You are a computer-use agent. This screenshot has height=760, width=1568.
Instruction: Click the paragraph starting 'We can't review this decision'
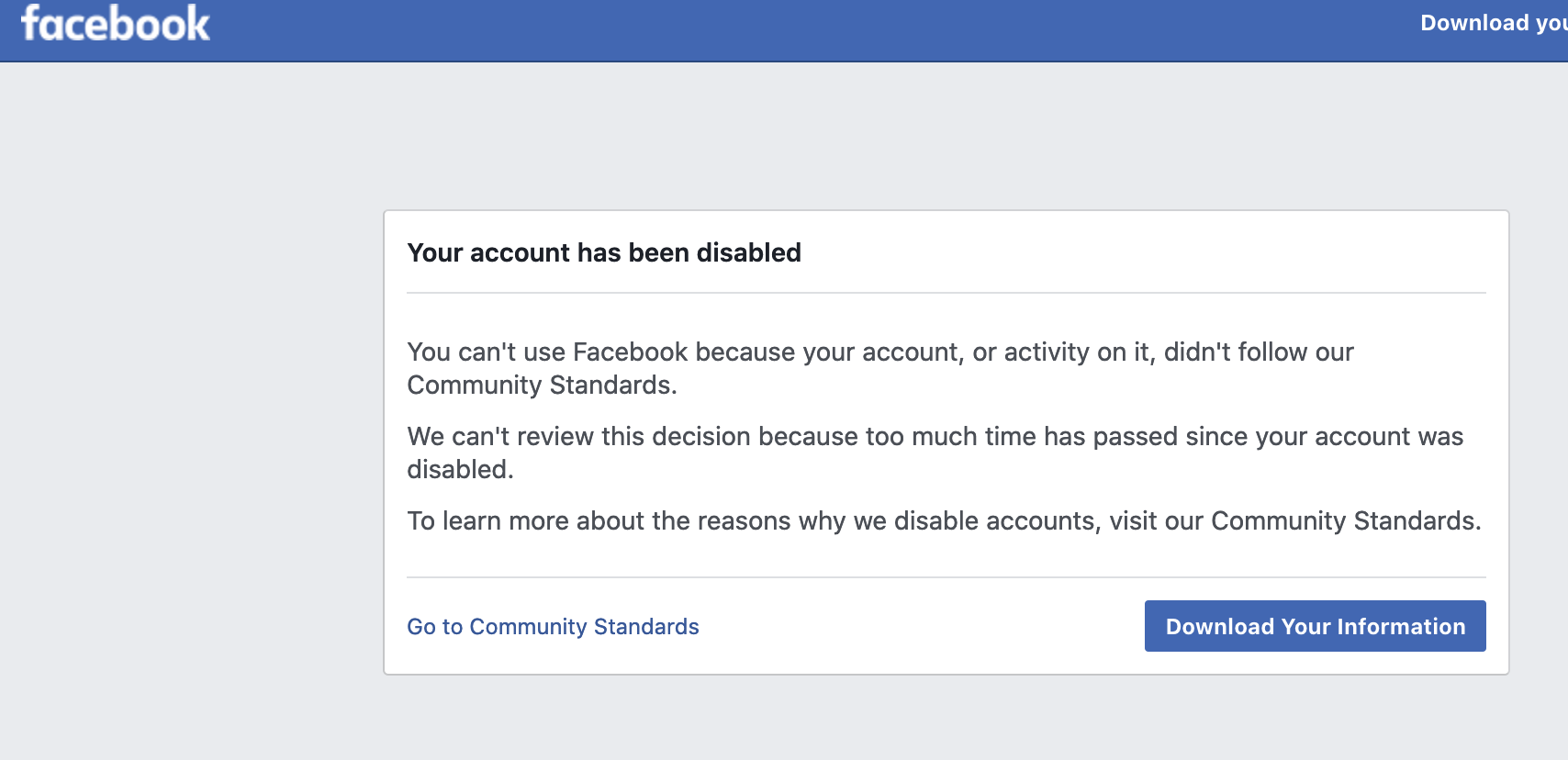(x=935, y=453)
